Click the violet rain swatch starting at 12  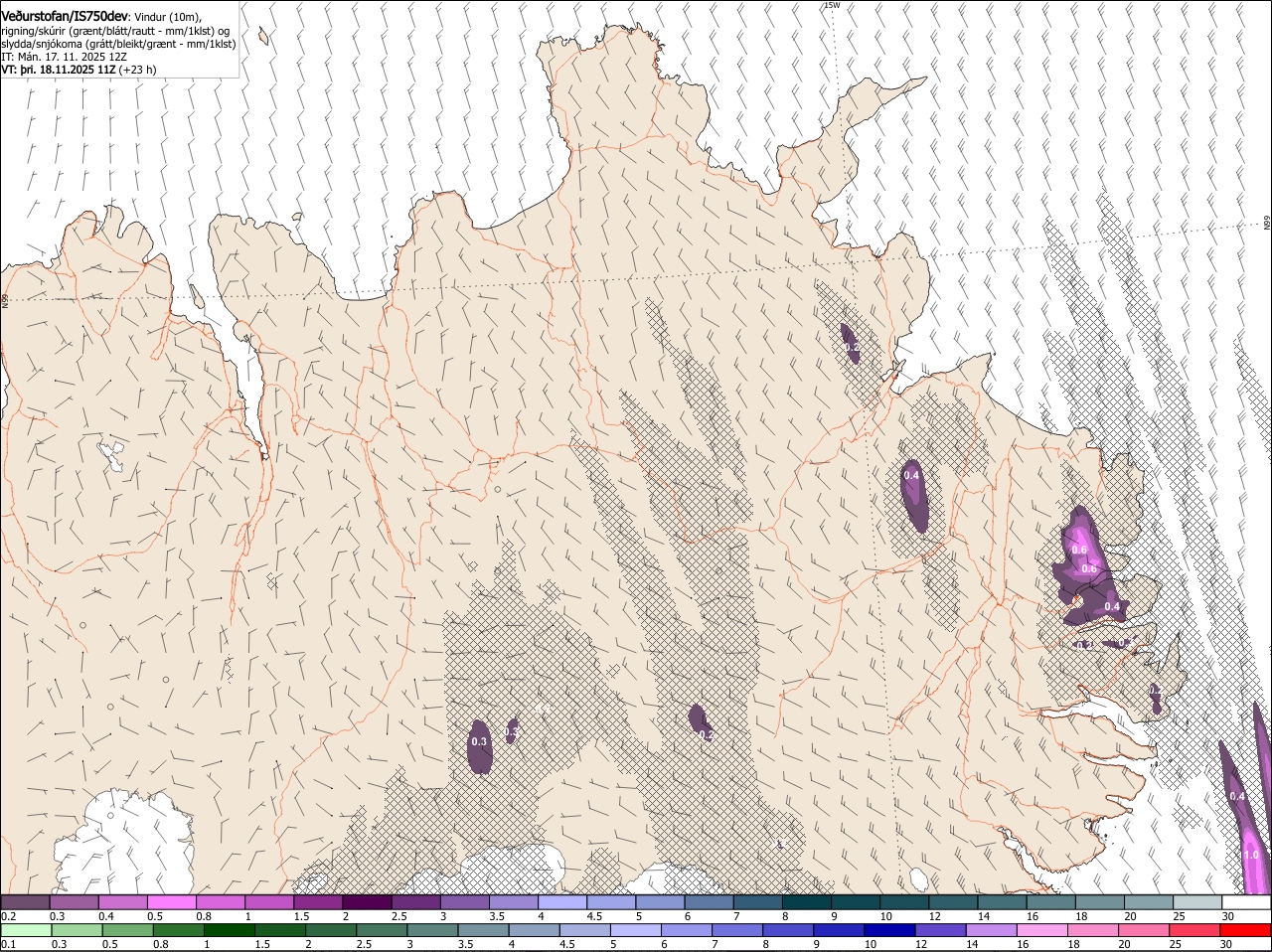pos(939,929)
